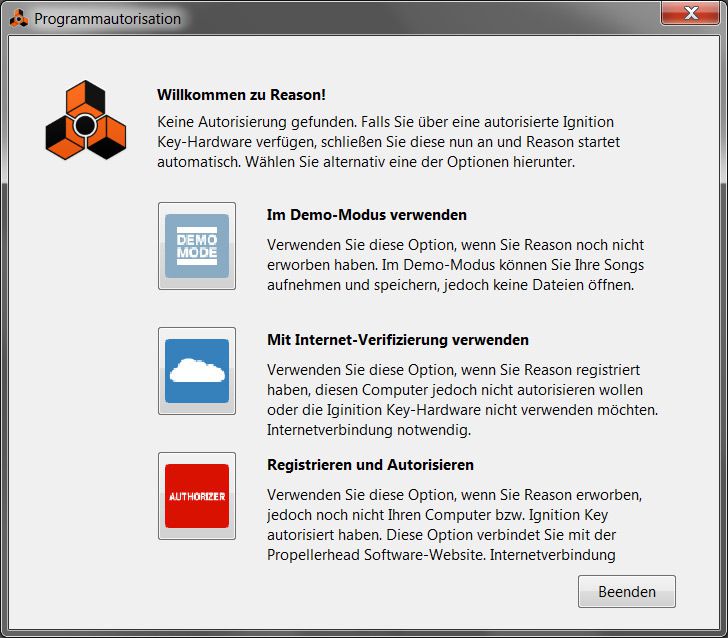Select the cloud Internet verification icon
The width and height of the screenshot is (728, 638).
(x=197, y=371)
